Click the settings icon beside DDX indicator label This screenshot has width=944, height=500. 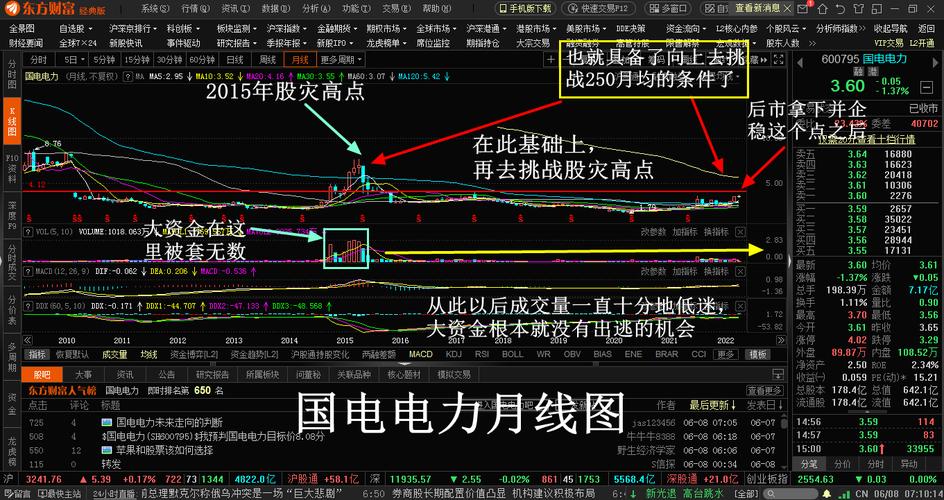pos(28,305)
